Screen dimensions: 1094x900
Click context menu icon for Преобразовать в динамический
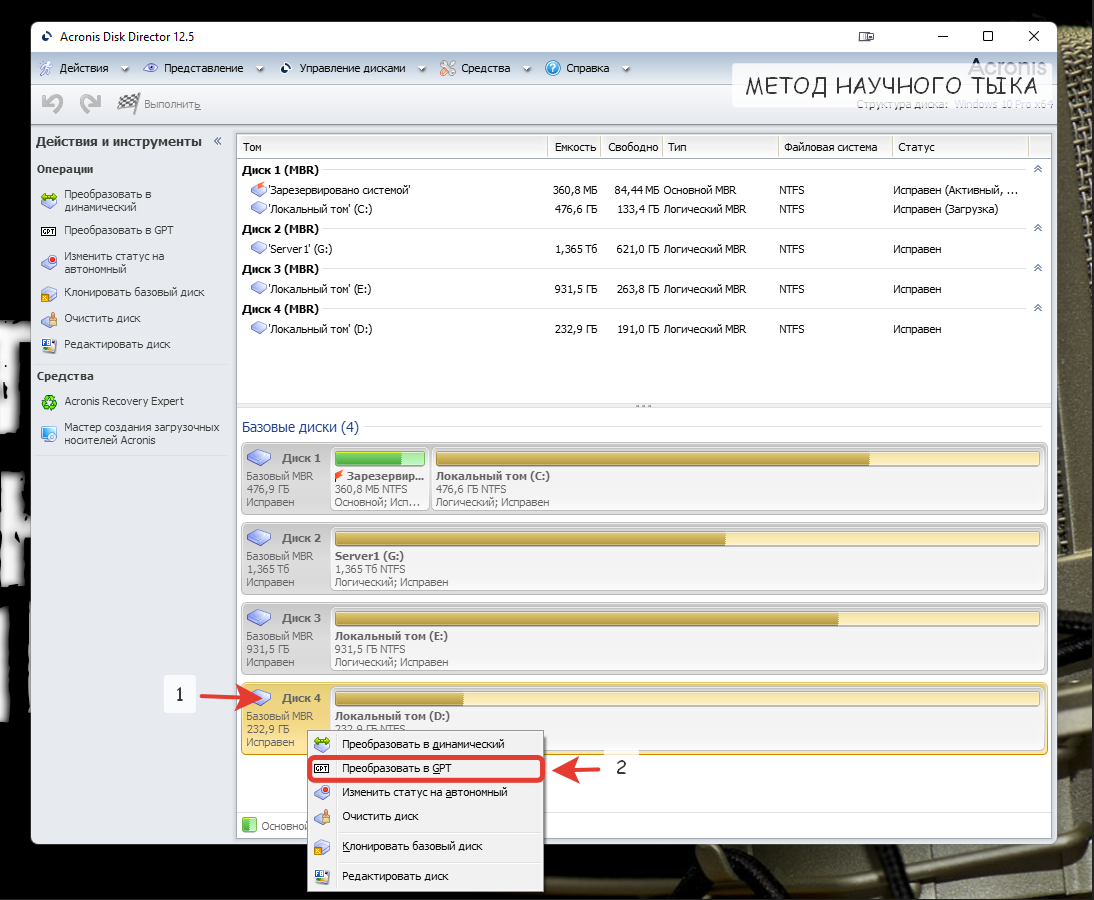pos(322,744)
